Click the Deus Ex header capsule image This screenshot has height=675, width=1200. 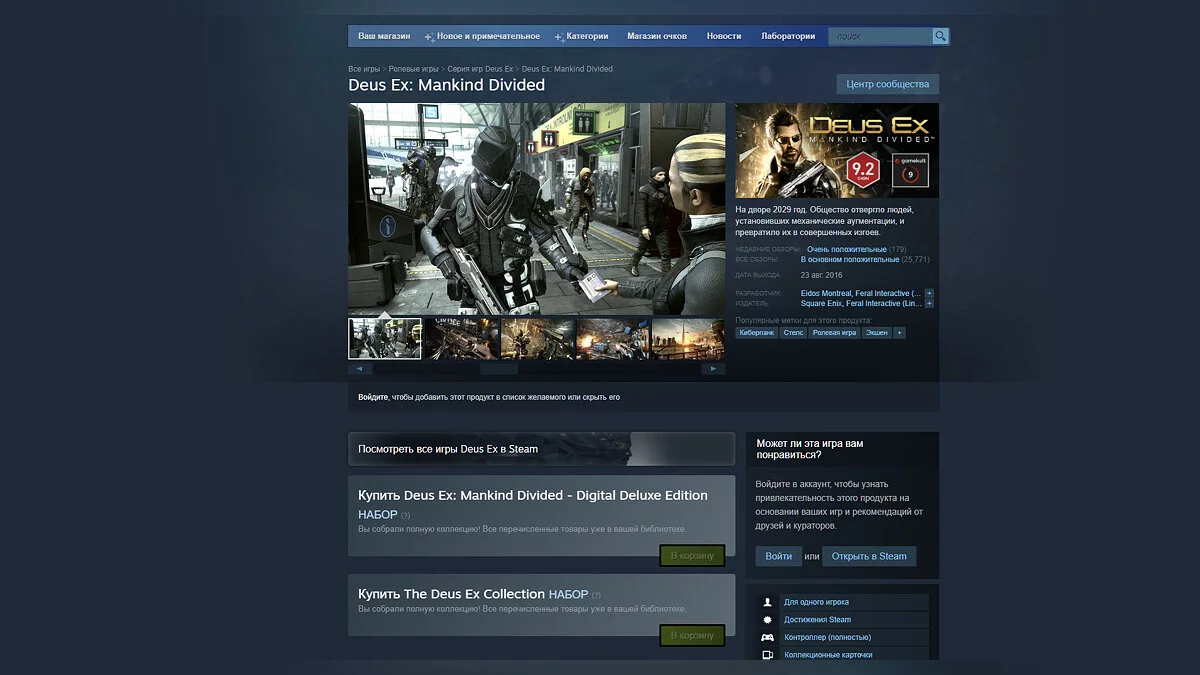(x=837, y=150)
